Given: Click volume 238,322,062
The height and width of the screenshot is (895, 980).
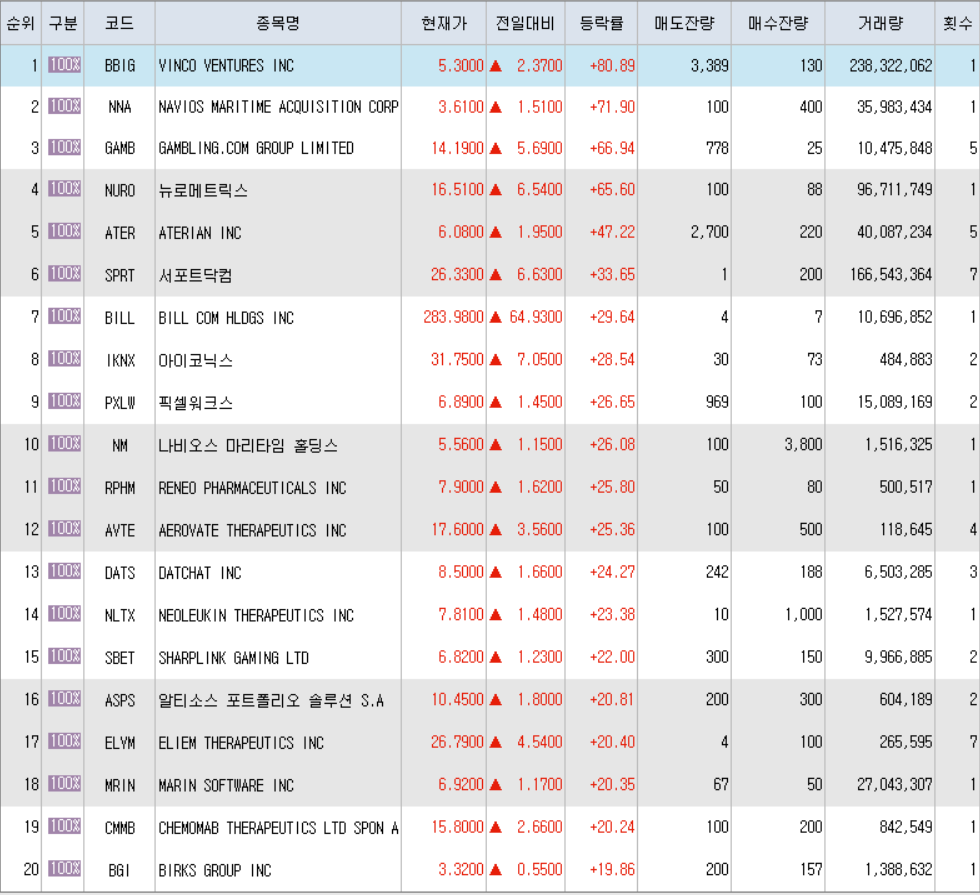Looking at the screenshot, I should pos(891,66).
